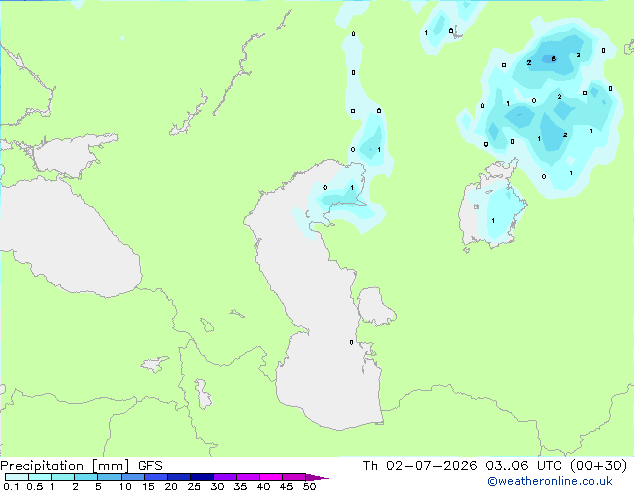Click the 30–35 mm purple legend box
This screenshot has width=634, height=490.
[x=225, y=477]
